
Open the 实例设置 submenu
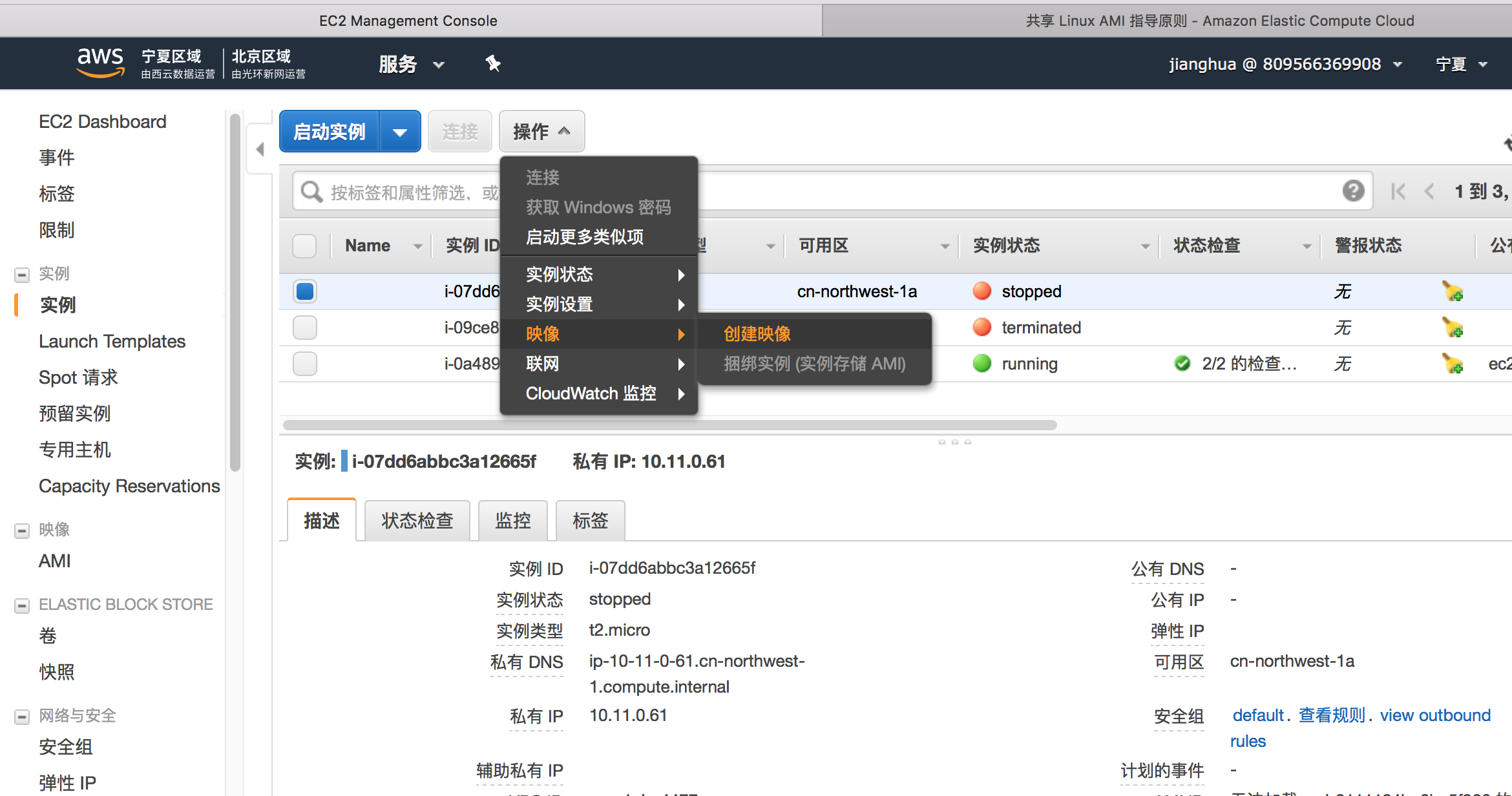pyautogui.click(x=598, y=304)
